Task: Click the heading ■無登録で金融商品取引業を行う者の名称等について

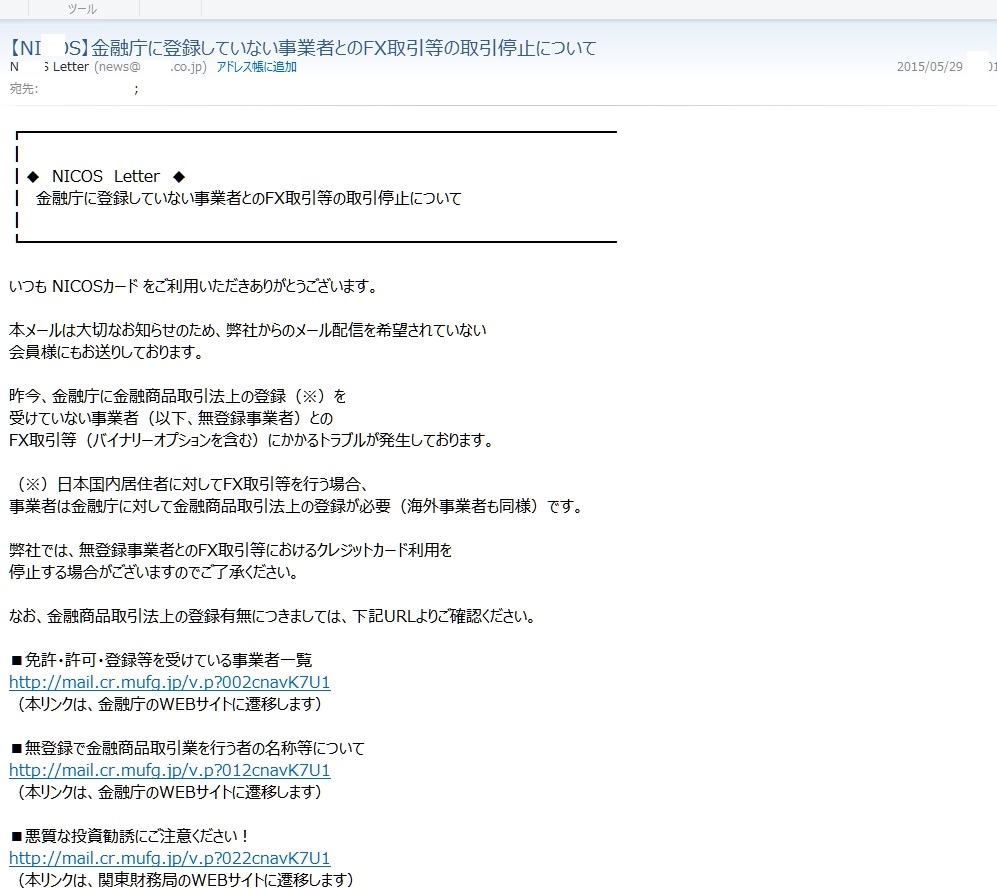Action: (x=188, y=748)
